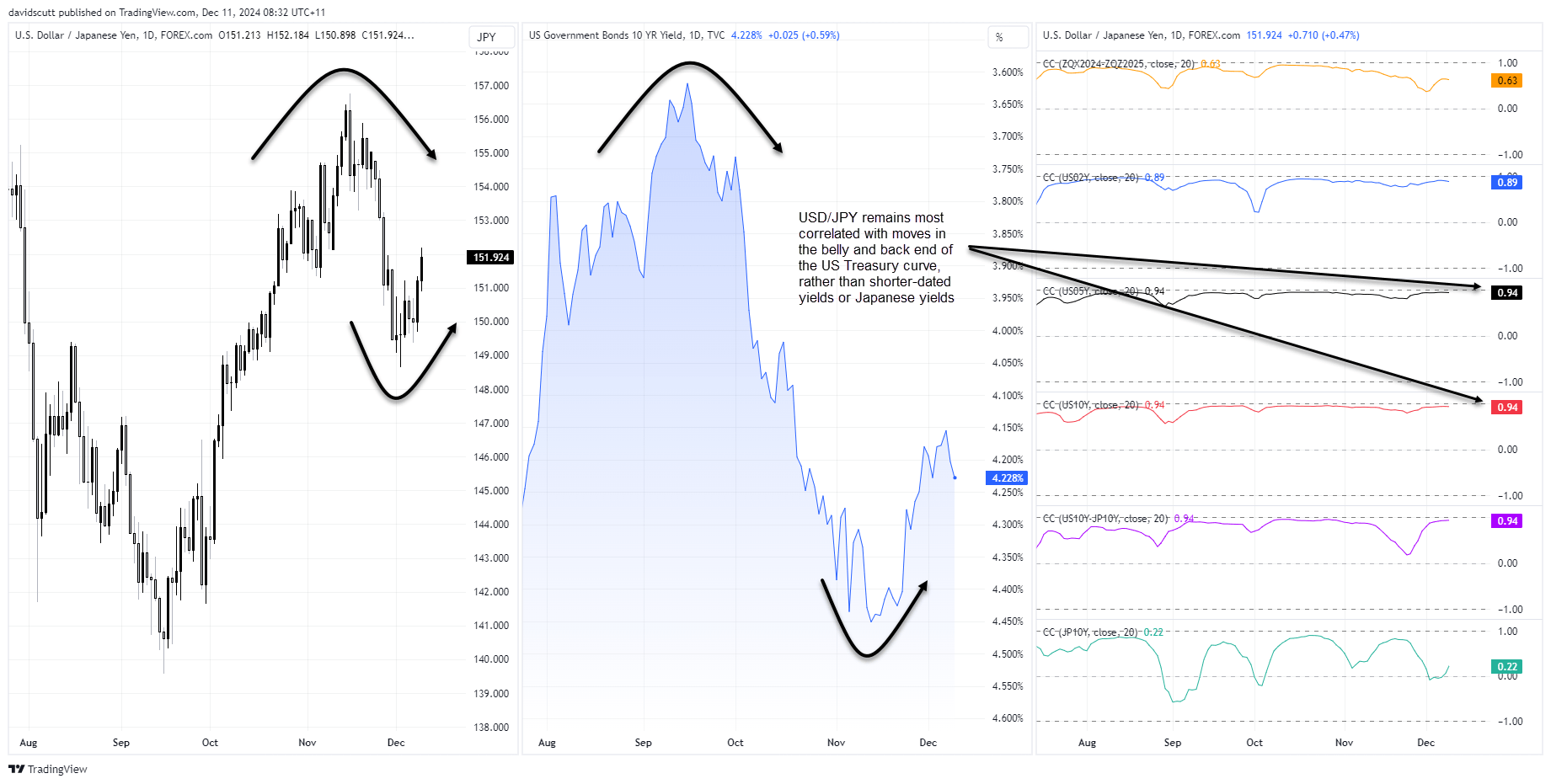Click the Dec label on yield chart time axis
This screenshot has height=784, width=1551.
point(928,743)
